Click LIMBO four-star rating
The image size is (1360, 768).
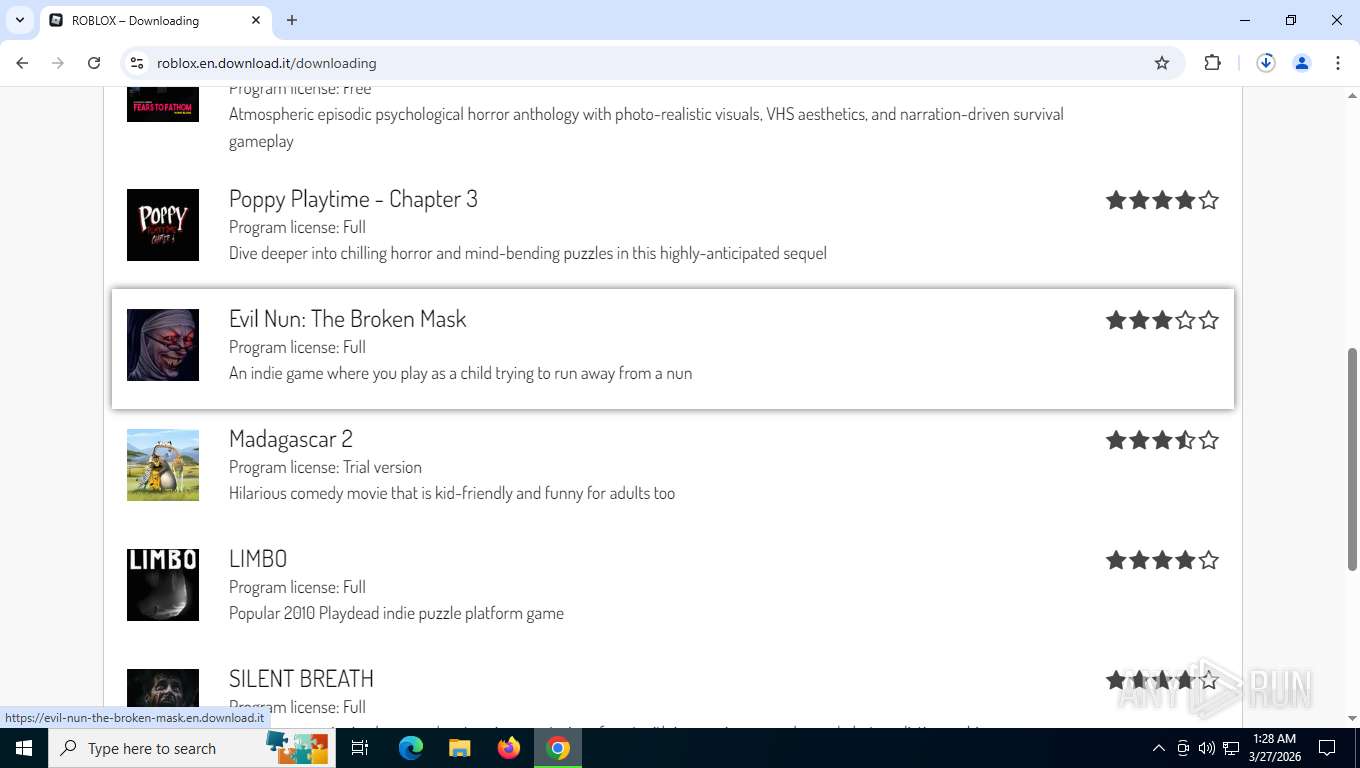(1162, 560)
